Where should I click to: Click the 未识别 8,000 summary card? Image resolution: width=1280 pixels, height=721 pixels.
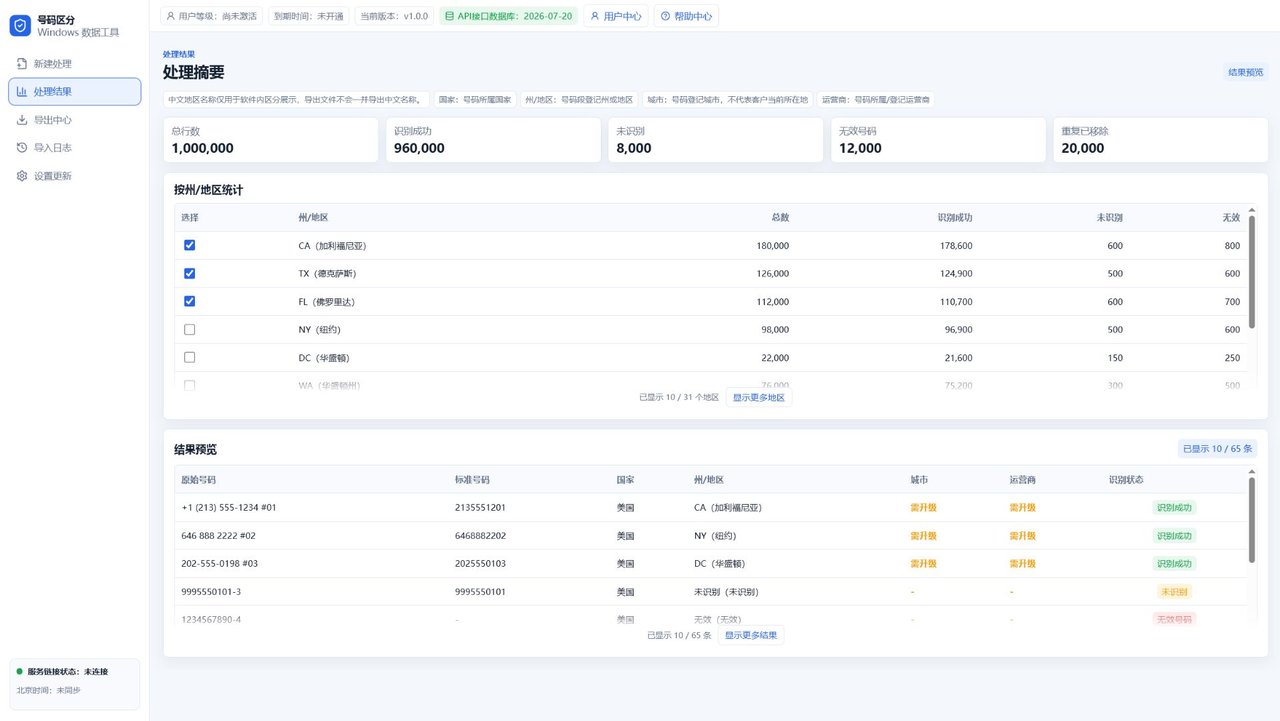[716, 140]
